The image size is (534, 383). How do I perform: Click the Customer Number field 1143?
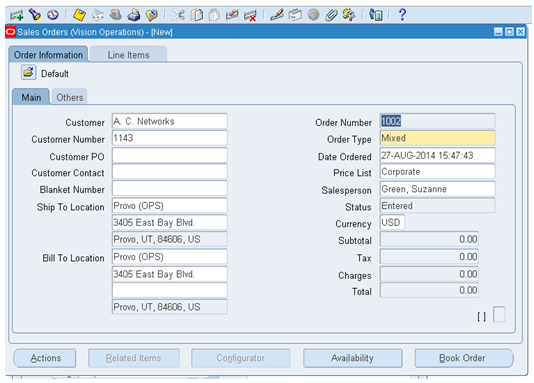[x=170, y=138]
